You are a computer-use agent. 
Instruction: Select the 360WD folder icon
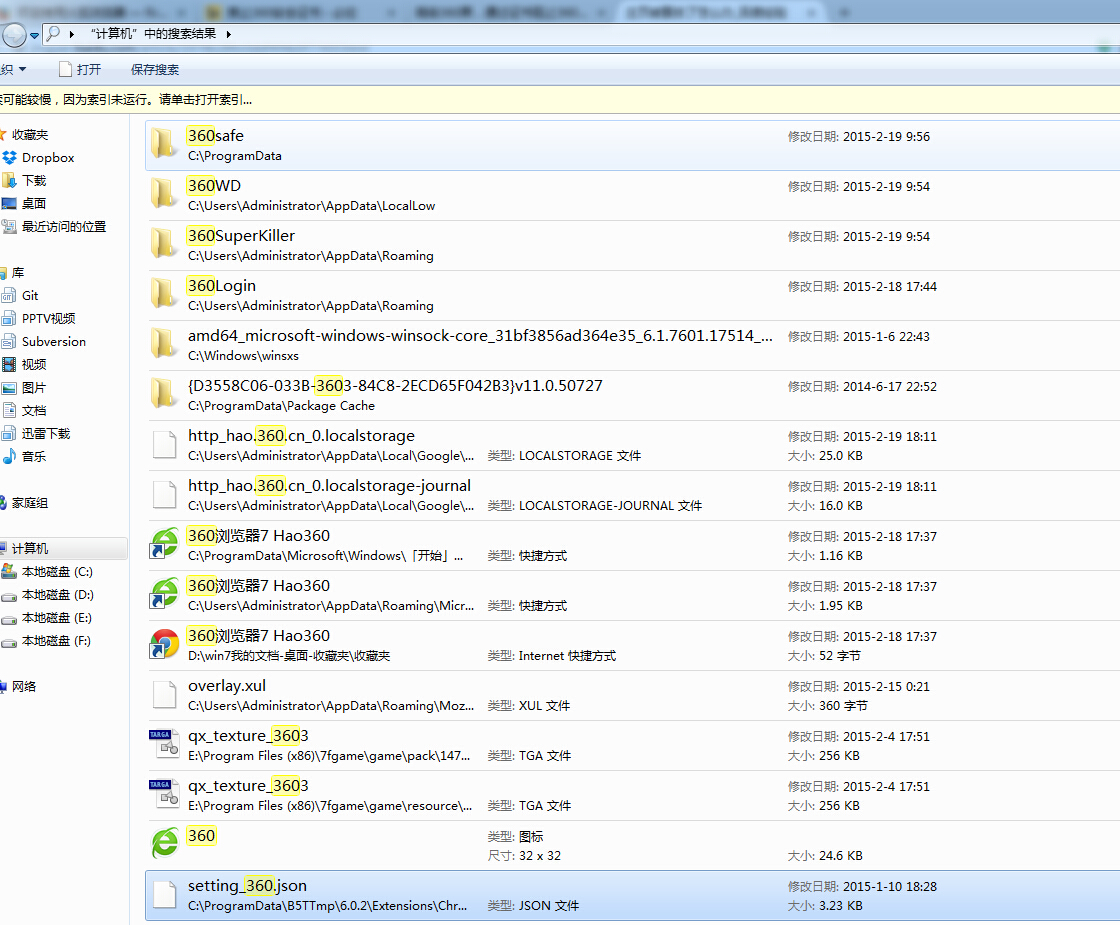pos(164,194)
